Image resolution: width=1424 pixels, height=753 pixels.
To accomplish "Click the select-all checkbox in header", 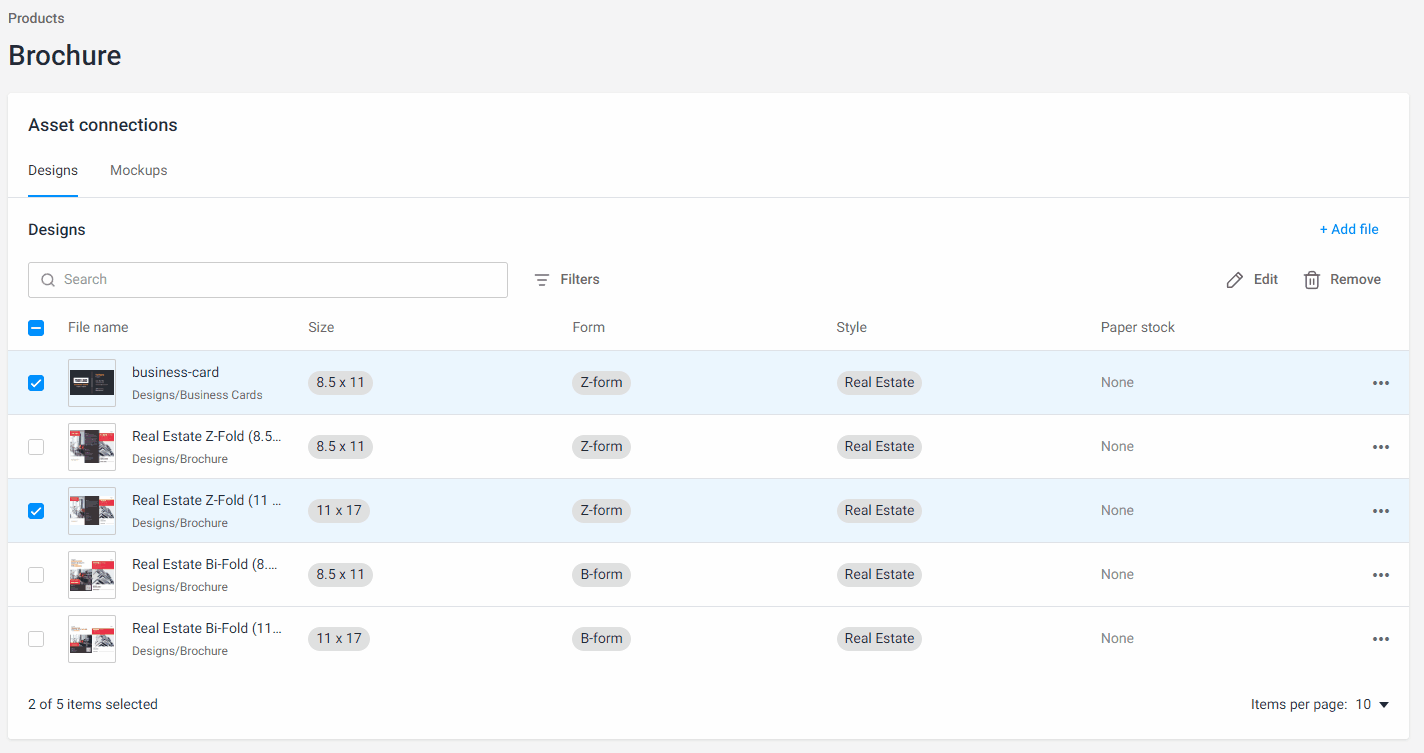I will (x=36, y=327).
